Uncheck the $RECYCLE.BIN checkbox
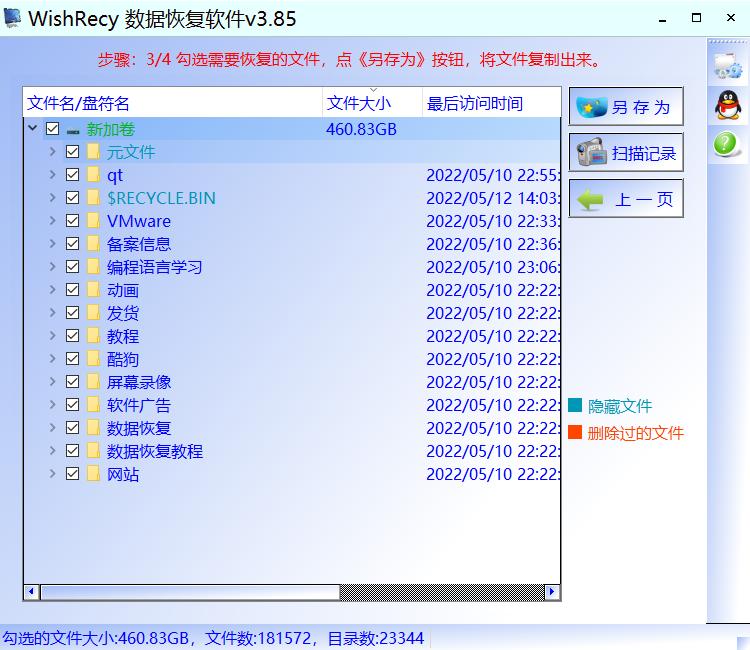750x650 pixels. 72,198
